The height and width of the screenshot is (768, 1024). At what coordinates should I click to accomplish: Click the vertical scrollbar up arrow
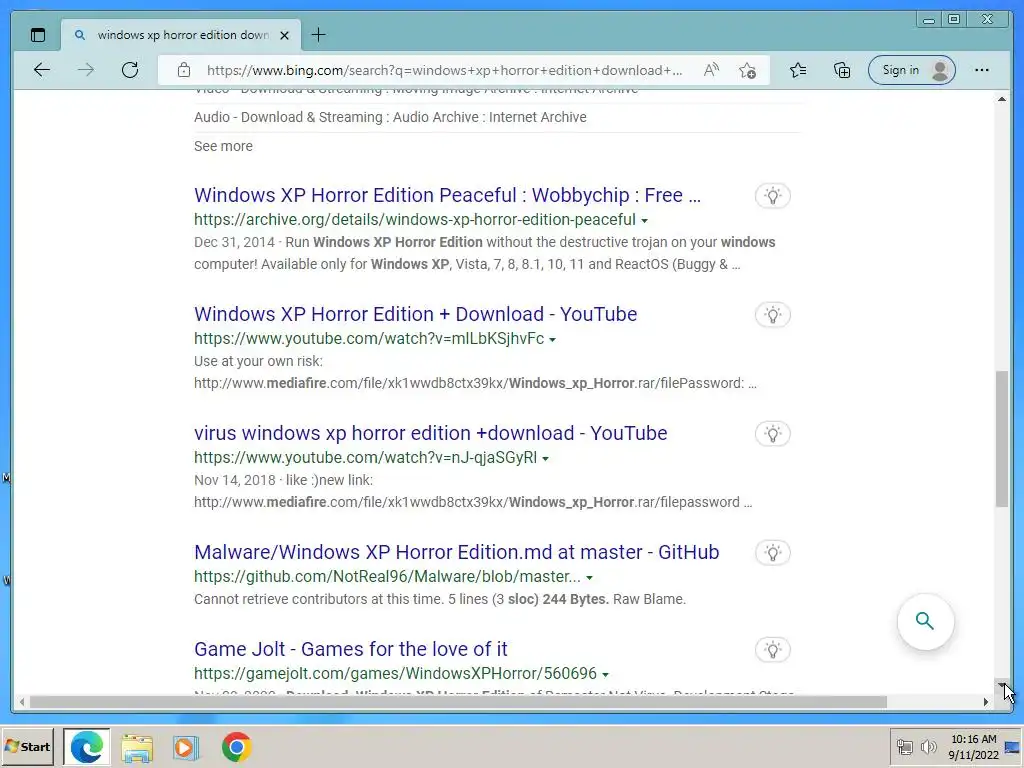click(1002, 99)
